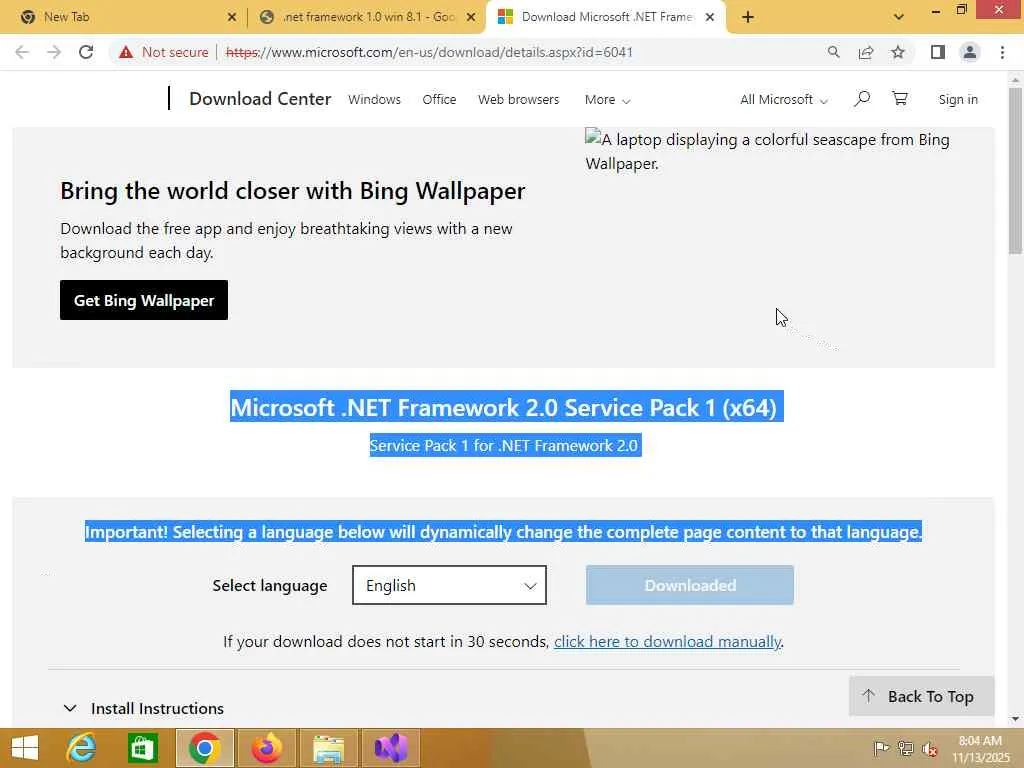Open the Chrome profile avatar
The height and width of the screenshot is (768, 1024).
click(x=970, y=52)
